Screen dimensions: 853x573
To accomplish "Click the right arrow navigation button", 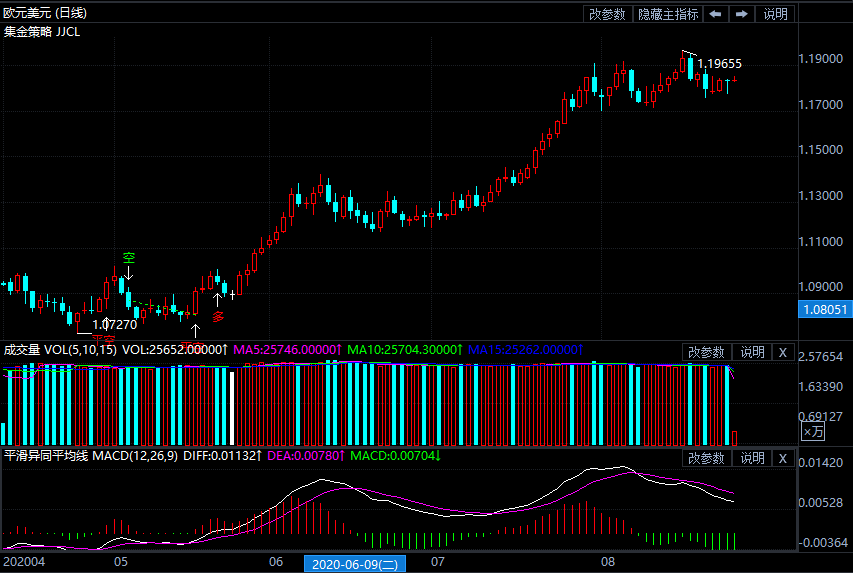I will pos(742,14).
